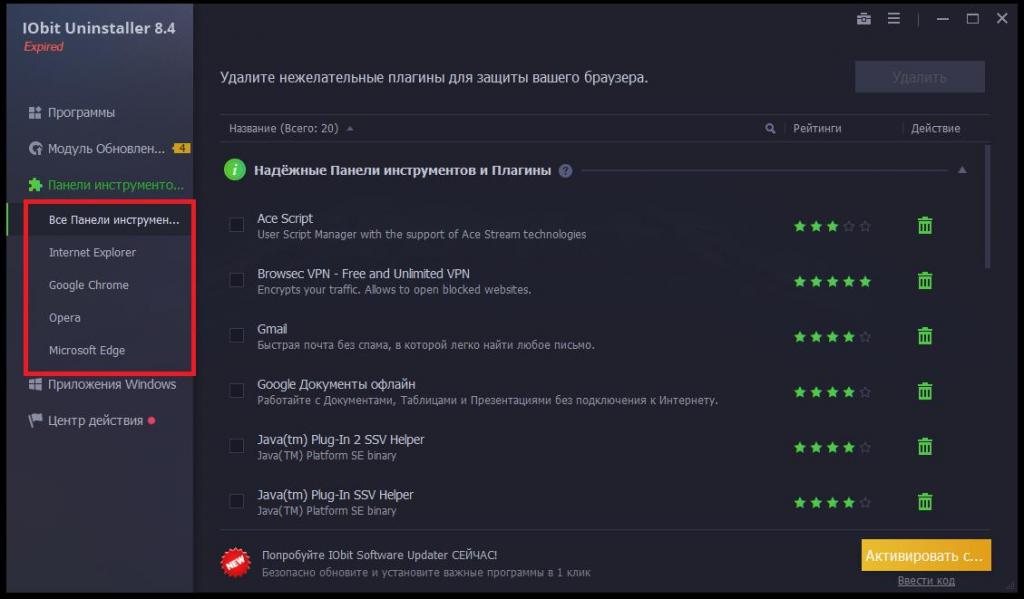Click the Программы grid icon
1024x599 pixels.
click(x=35, y=112)
